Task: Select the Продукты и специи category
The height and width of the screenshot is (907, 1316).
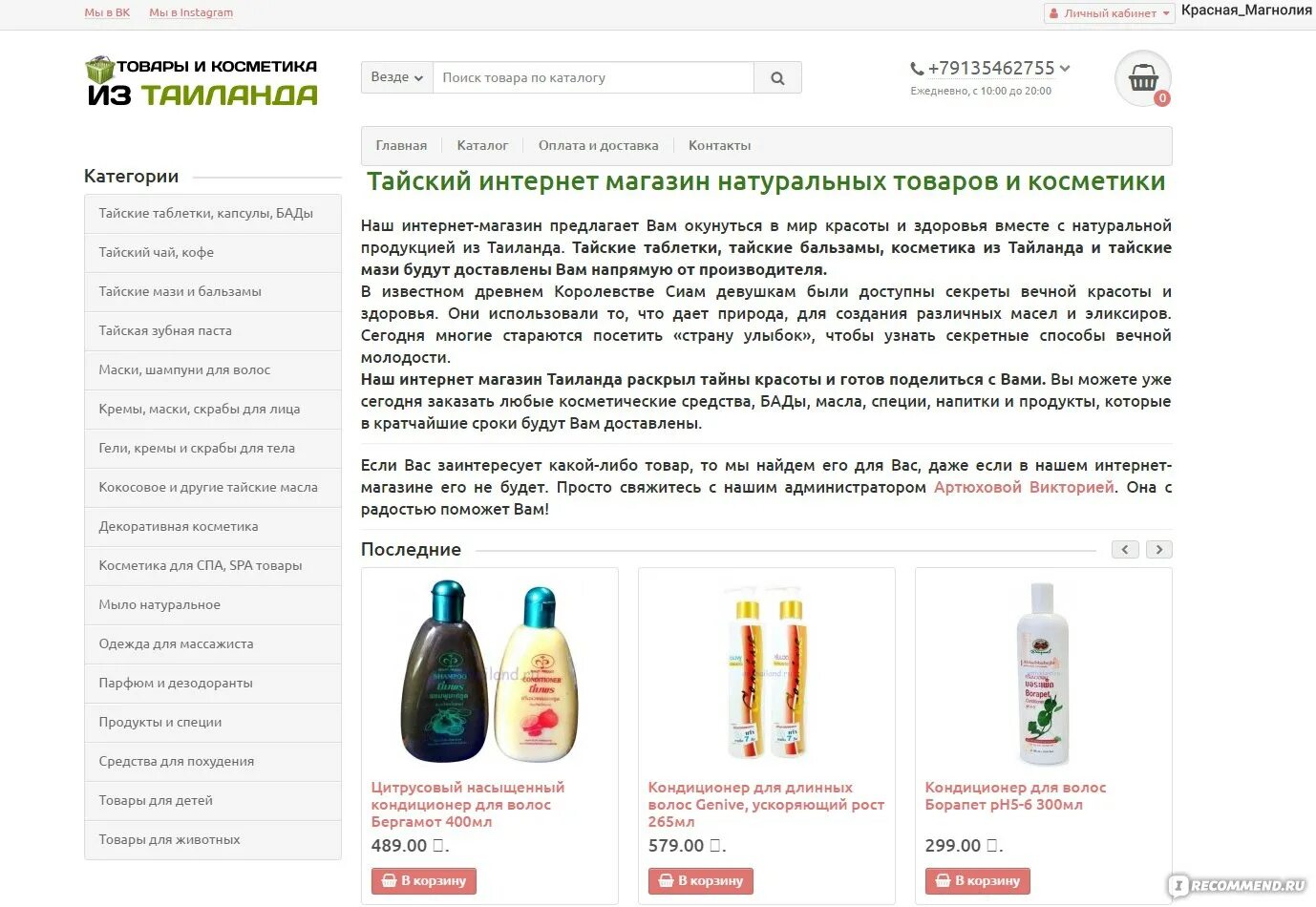Action: tap(213, 723)
